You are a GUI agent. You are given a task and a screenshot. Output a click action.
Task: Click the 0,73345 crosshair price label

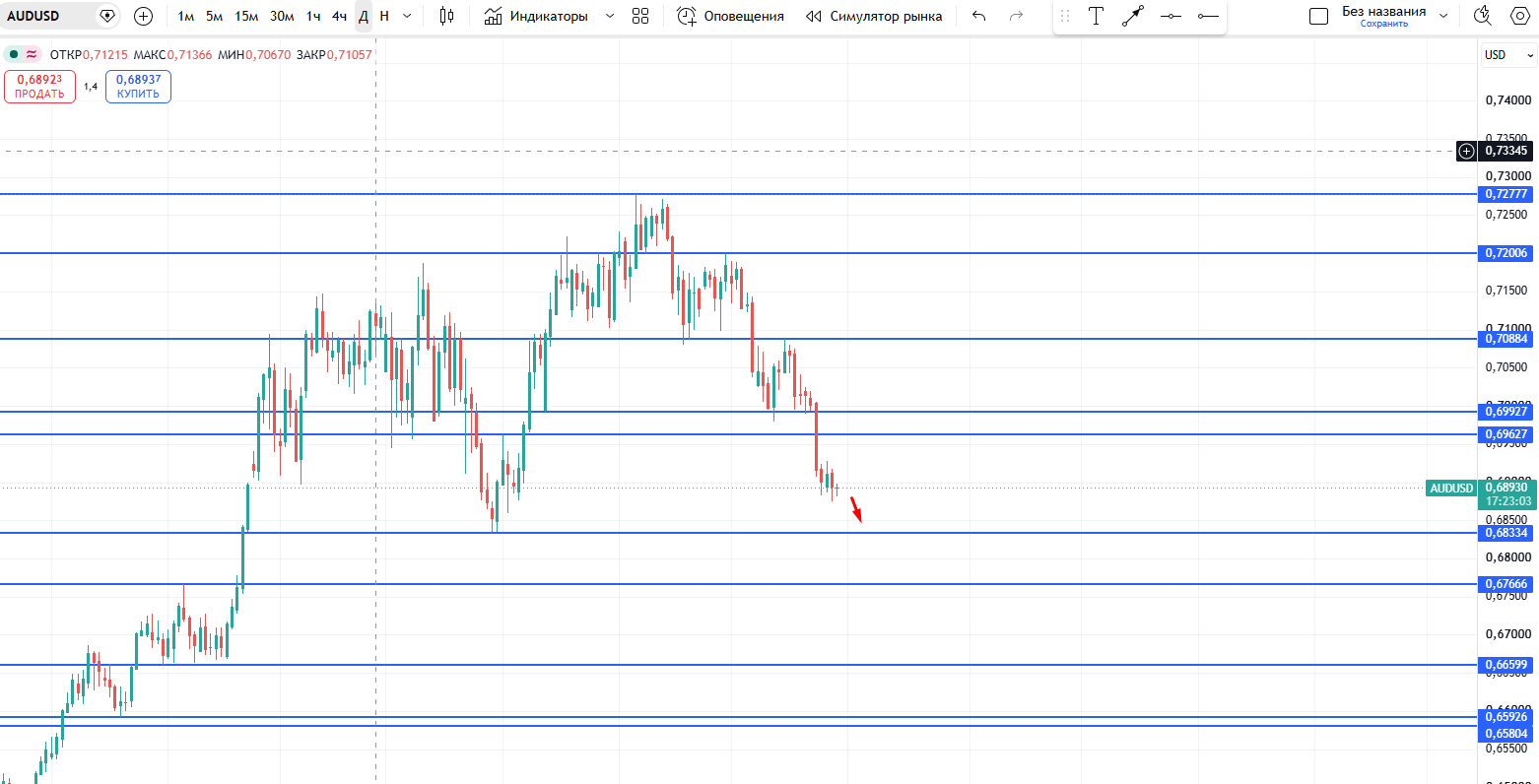[1506, 151]
